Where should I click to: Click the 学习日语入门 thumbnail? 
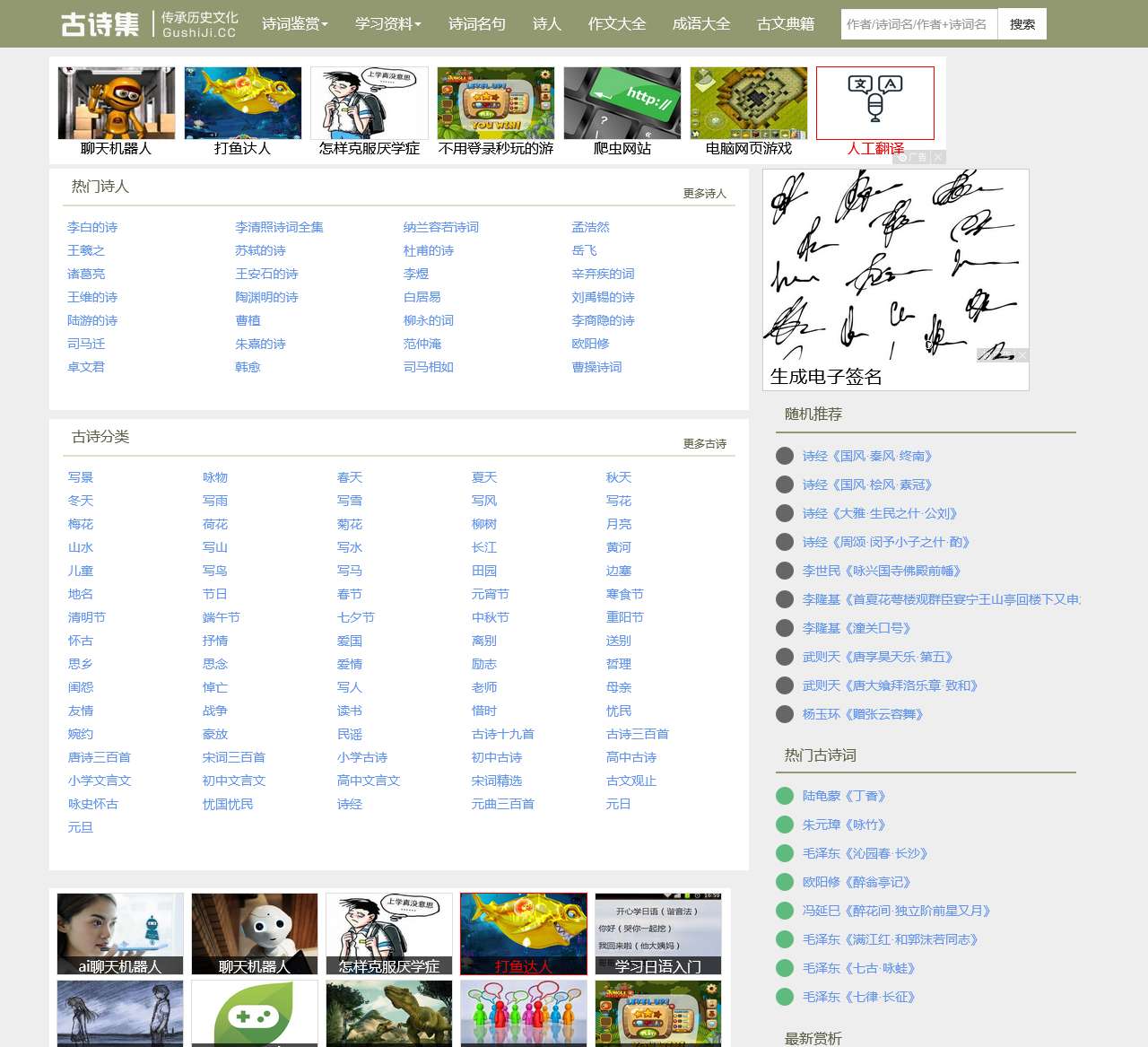[x=658, y=933]
